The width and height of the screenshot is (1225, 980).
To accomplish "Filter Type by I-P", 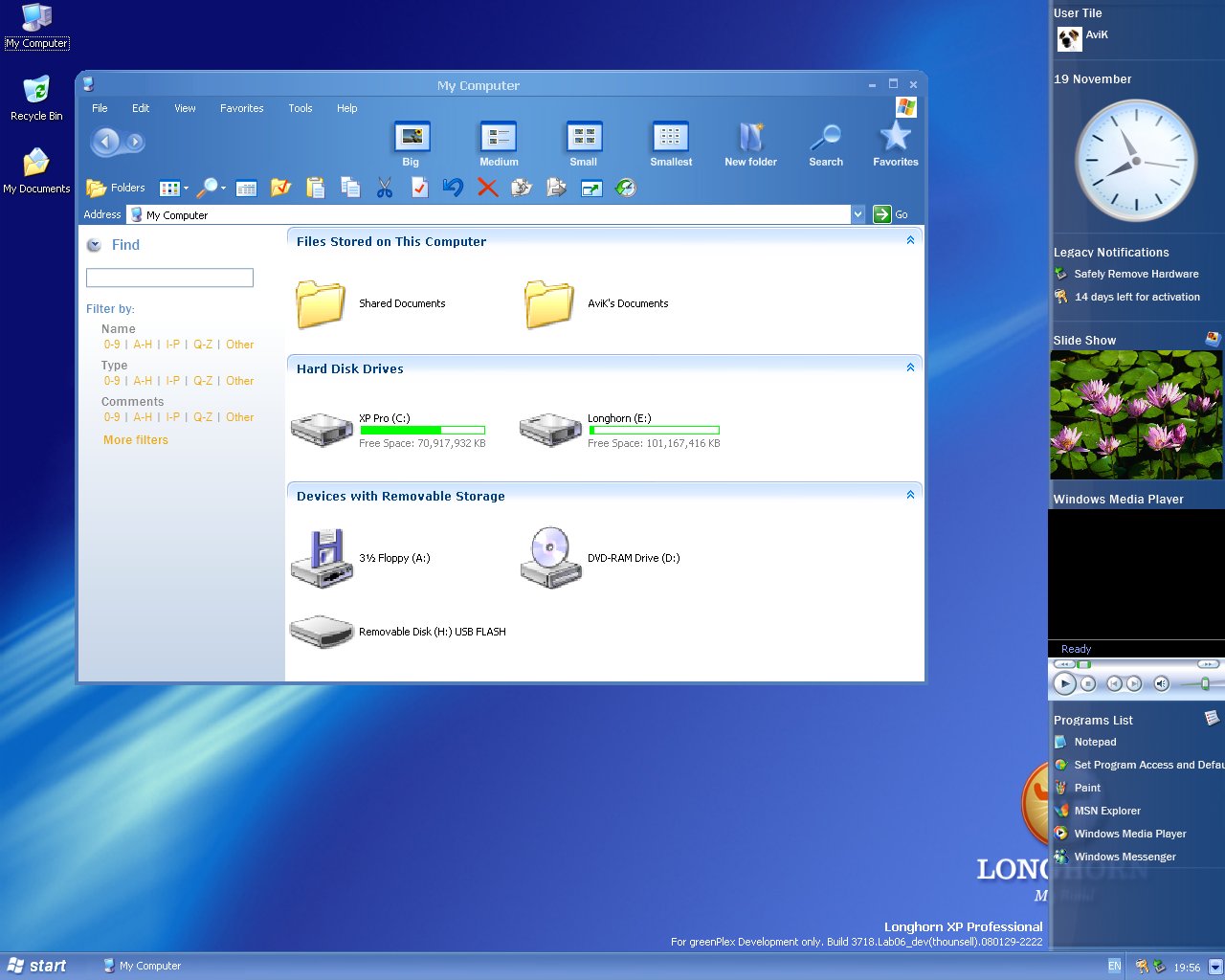I will pyautogui.click(x=172, y=381).
